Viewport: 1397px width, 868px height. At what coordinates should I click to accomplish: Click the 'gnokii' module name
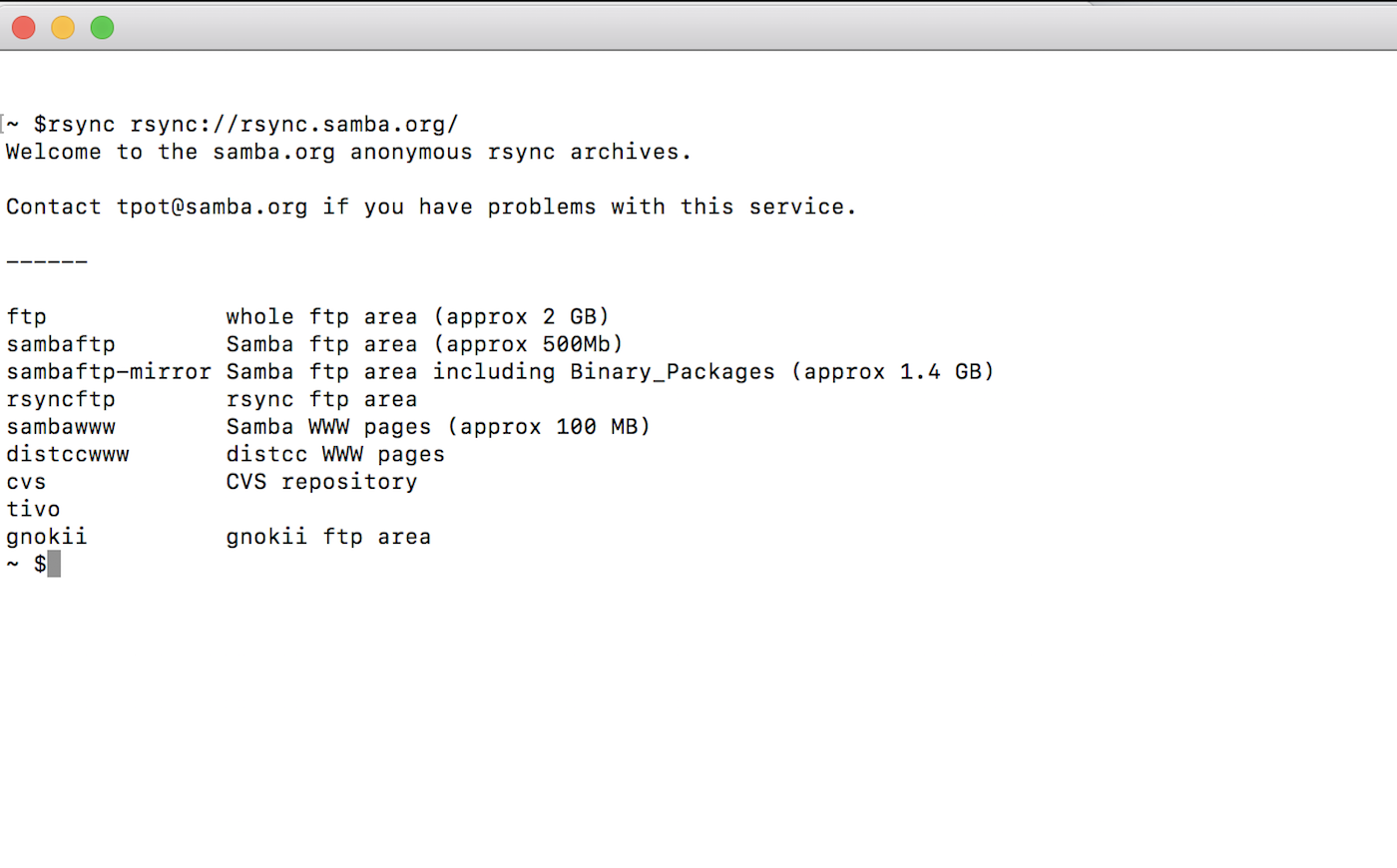point(47,537)
